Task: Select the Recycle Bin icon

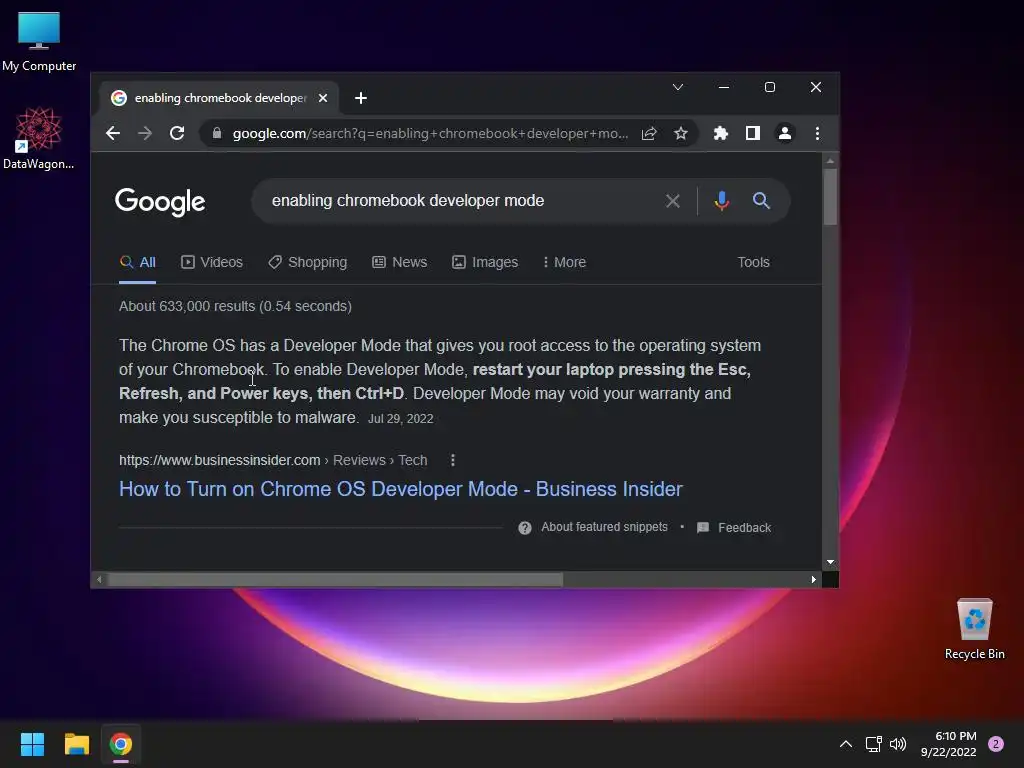Action: pyautogui.click(x=974, y=630)
